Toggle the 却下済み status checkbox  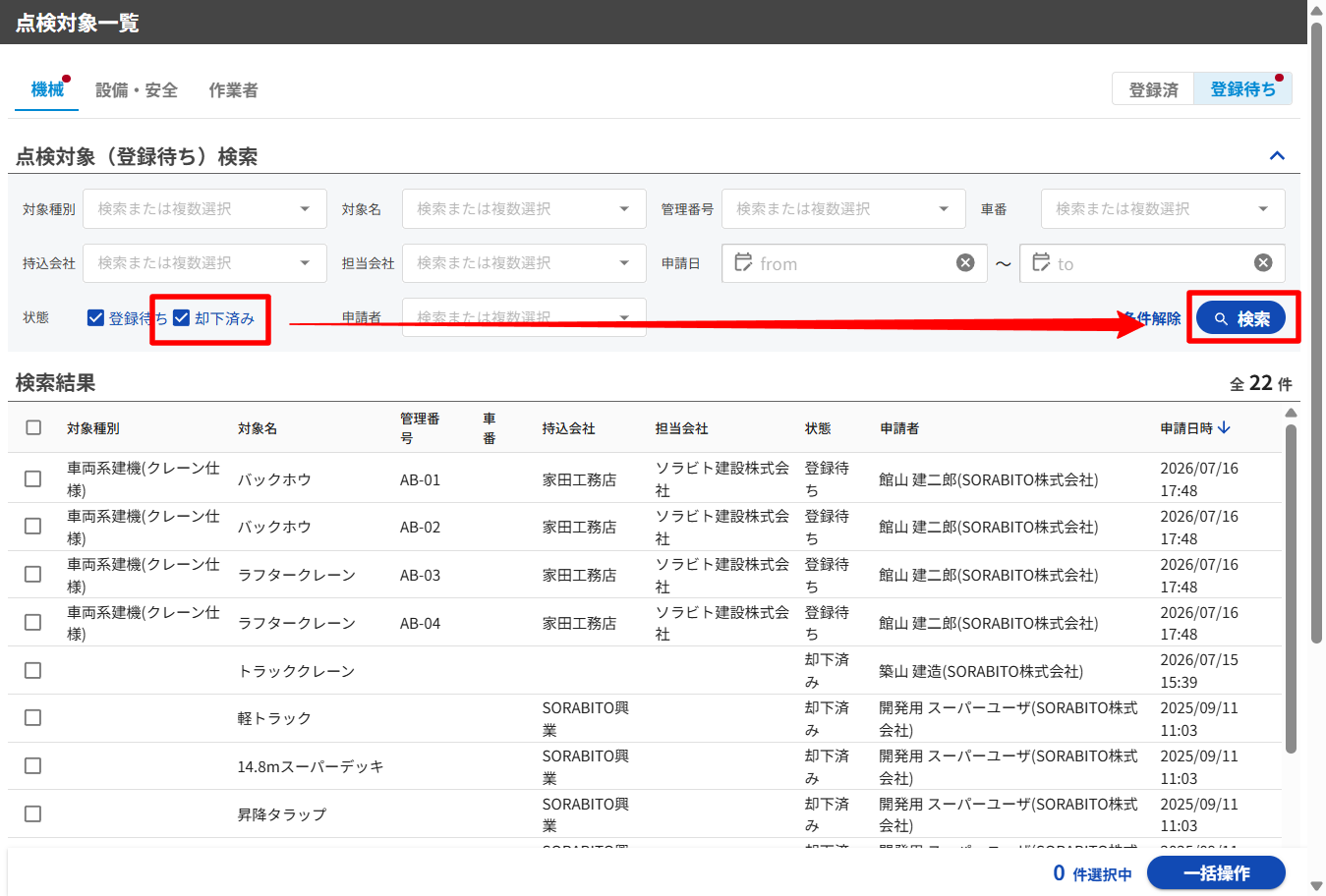click(x=181, y=317)
